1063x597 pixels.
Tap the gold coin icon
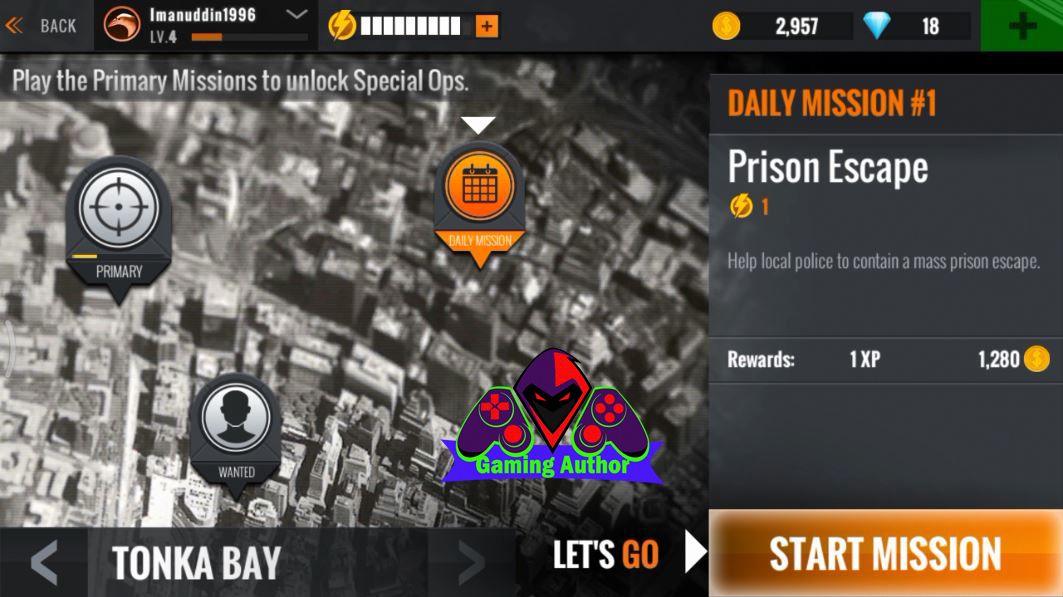(x=726, y=26)
